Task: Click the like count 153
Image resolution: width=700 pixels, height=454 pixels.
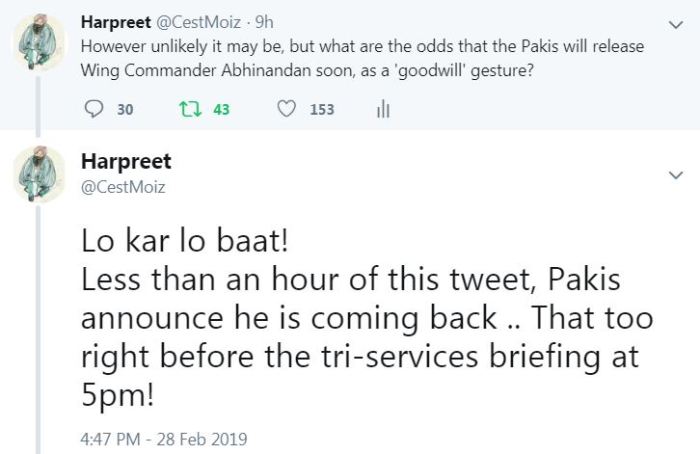Action: coord(322,109)
